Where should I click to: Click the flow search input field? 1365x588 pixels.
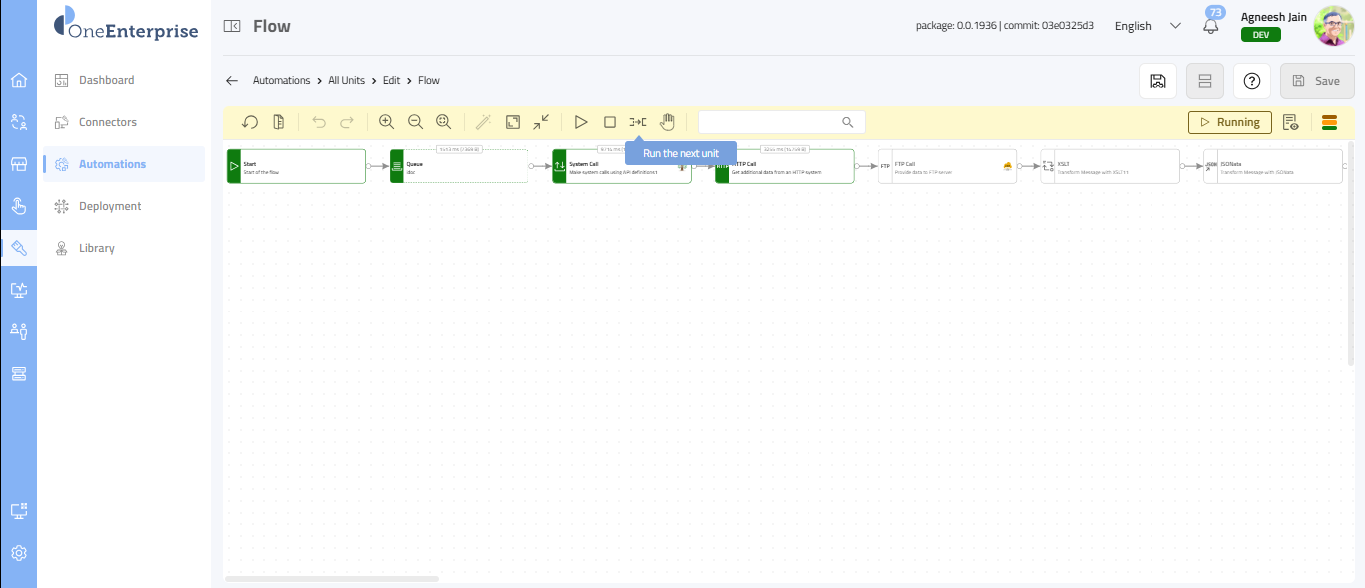770,122
